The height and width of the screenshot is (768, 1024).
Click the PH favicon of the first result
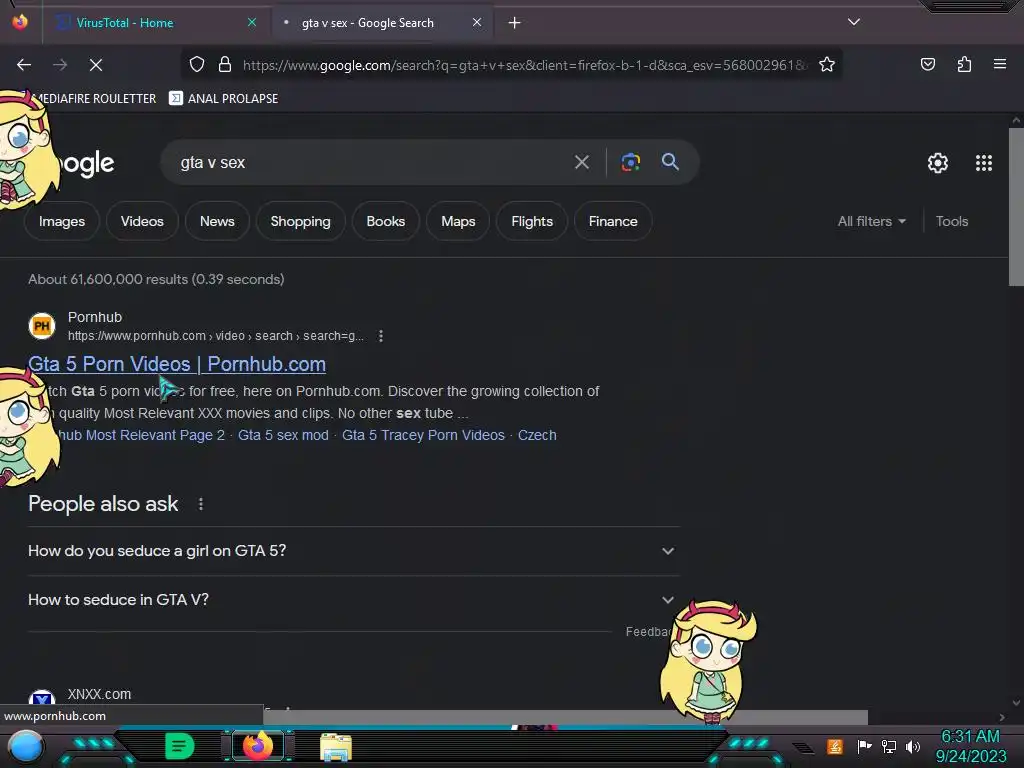(x=42, y=326)
